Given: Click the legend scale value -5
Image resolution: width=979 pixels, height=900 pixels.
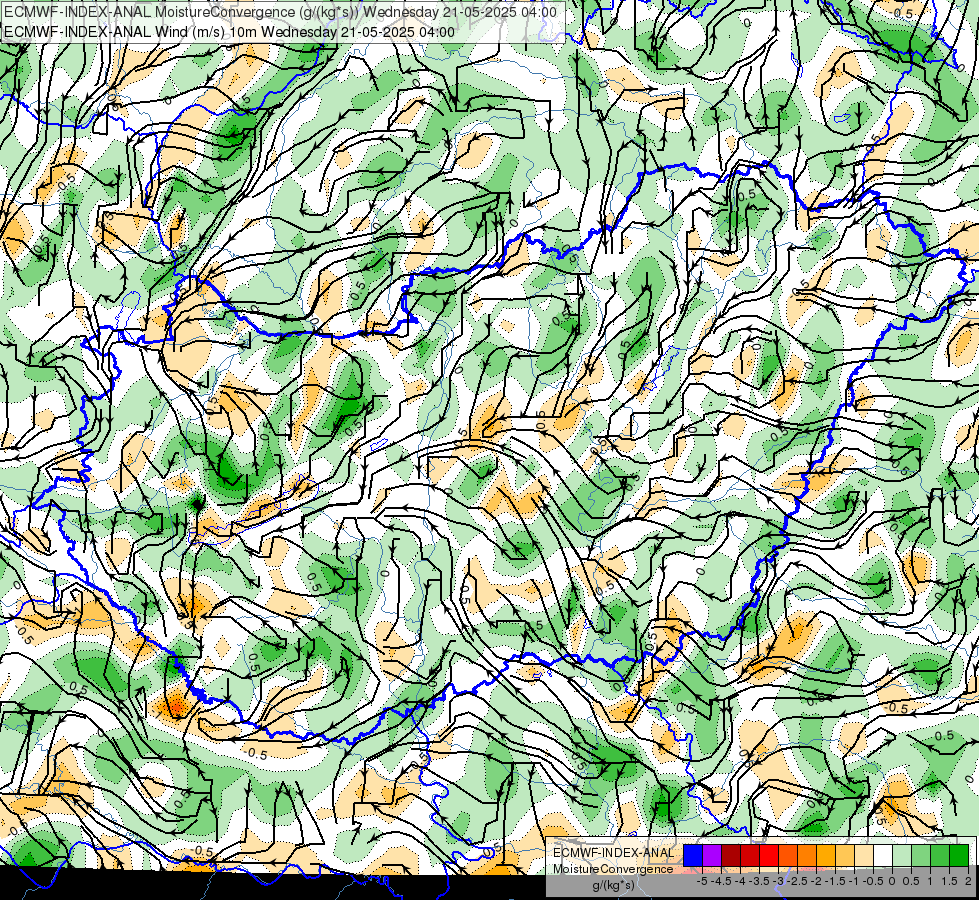Looking at the screenshot, I should [x=702, y=881].
